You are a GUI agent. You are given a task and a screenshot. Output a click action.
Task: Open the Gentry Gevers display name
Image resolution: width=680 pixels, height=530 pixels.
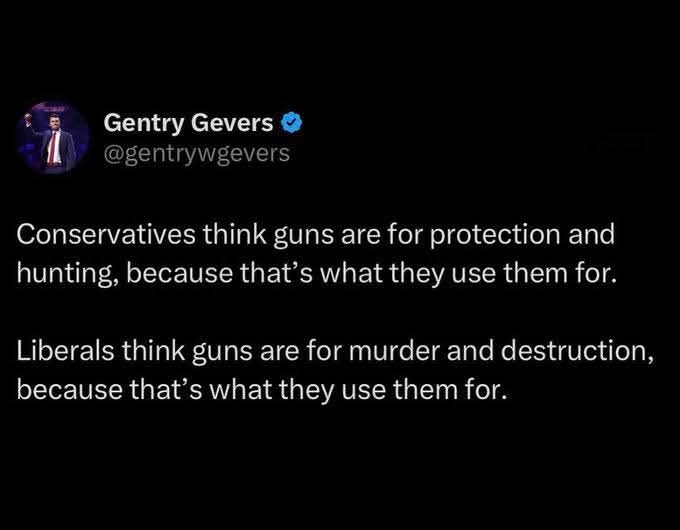pyautogui.click(x=189, y=124)
